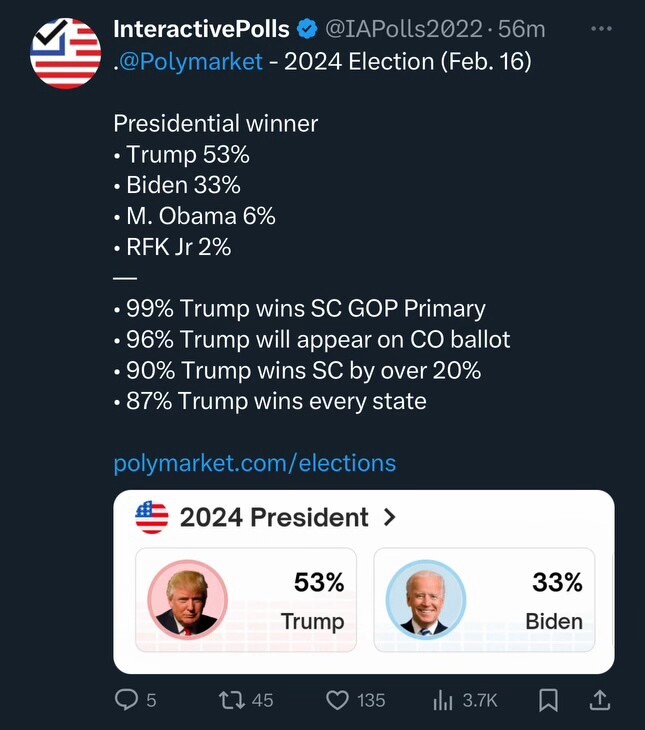Viewport: 645px width, 730px height.
Task: Like the tweet with heart icon
Action: [x=338, y=700]
